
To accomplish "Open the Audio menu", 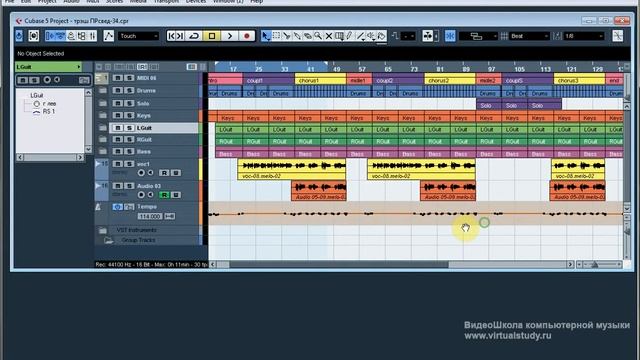I will pos(71,2).
